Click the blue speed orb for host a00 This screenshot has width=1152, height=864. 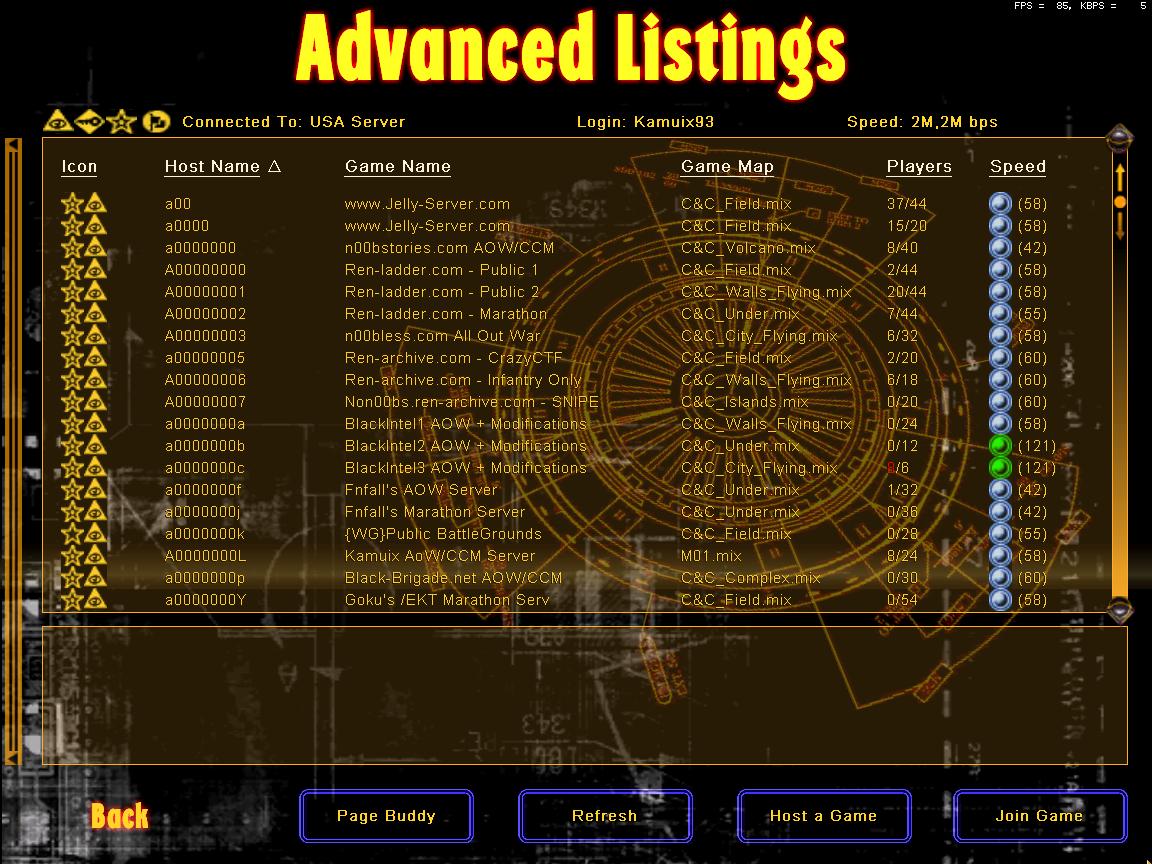point(1000,204)
